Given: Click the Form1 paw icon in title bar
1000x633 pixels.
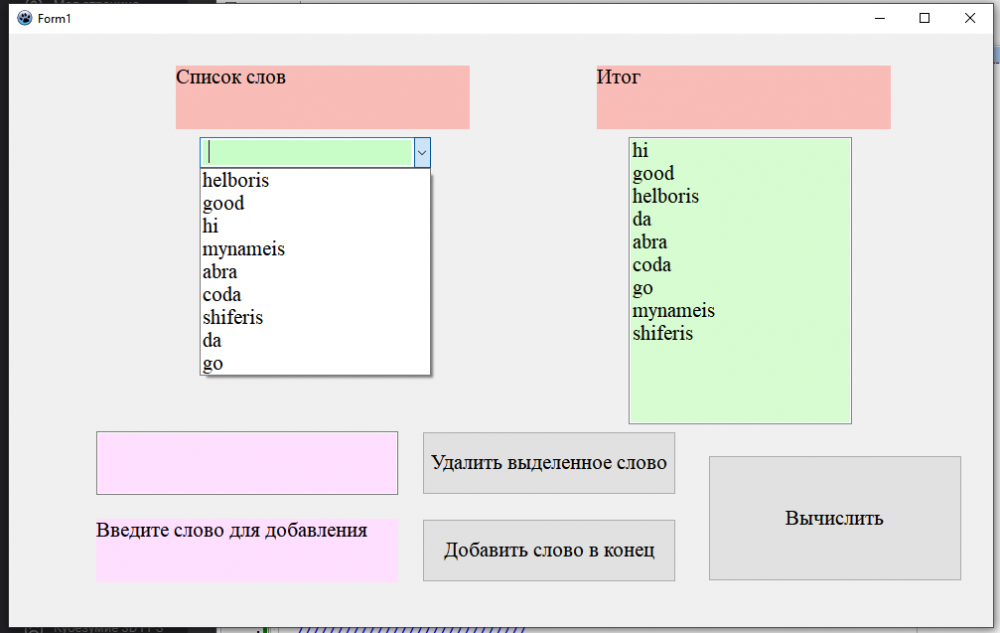Looking at the screenshot, I should point(25,18).
